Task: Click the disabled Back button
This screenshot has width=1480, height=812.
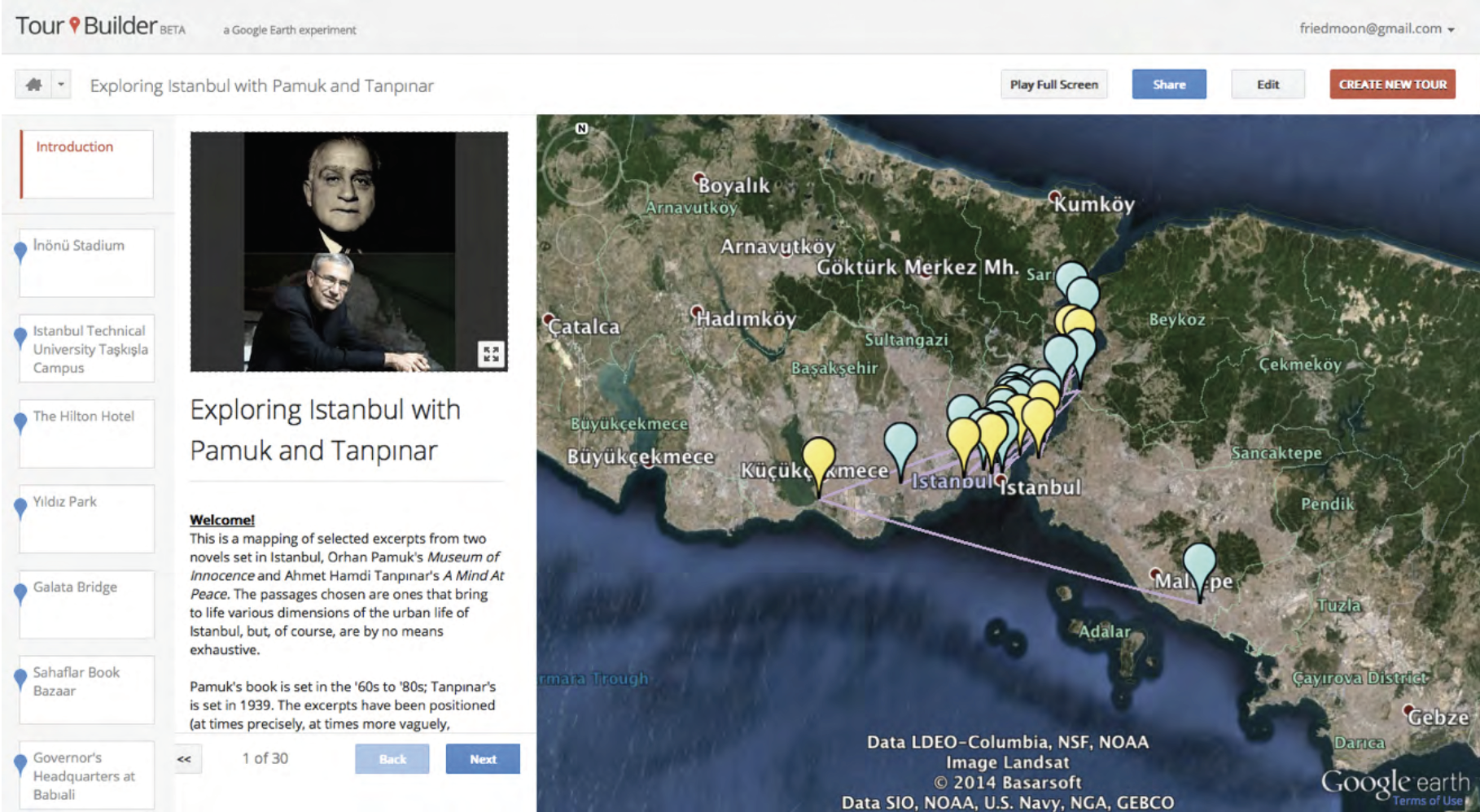Action: tap(392, 759)
